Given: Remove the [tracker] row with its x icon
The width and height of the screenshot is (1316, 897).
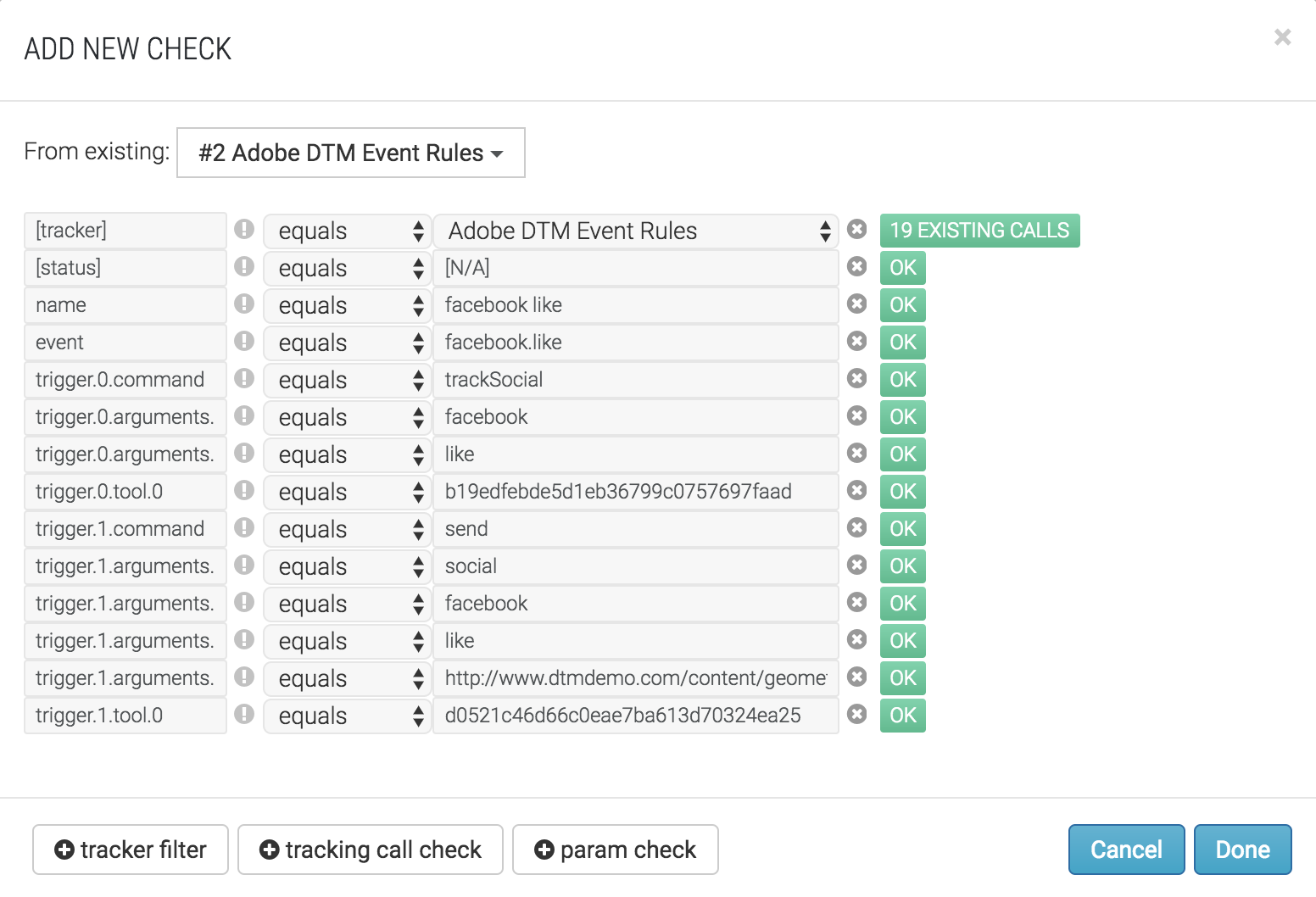Looking at the screenshot, I should coord(857,230).
